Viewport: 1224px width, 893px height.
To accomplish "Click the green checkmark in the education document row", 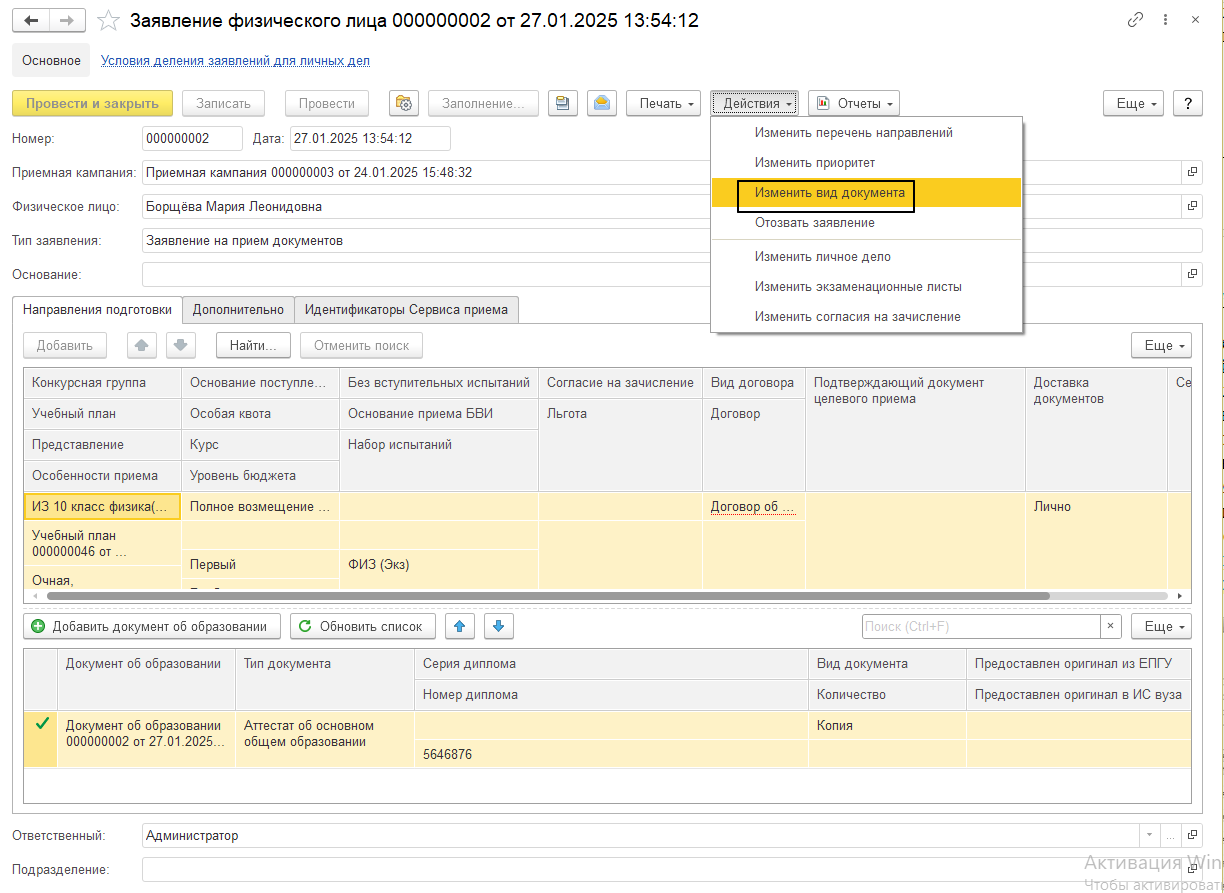I will pos(41,724).
